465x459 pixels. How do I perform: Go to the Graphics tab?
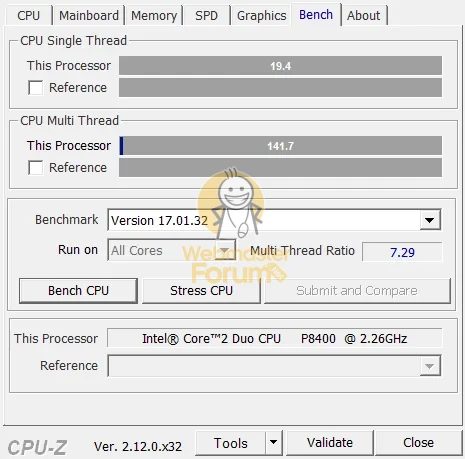(262, 15)
